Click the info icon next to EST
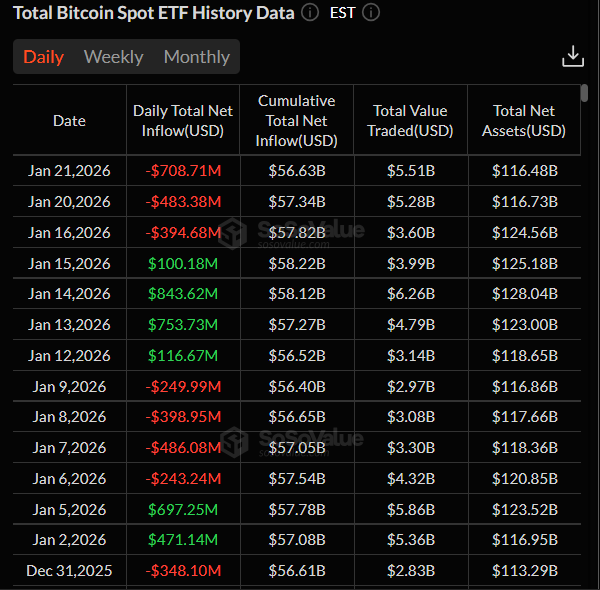Image resolution: width=600 pixels, height=590 pixels. point(372,13)
